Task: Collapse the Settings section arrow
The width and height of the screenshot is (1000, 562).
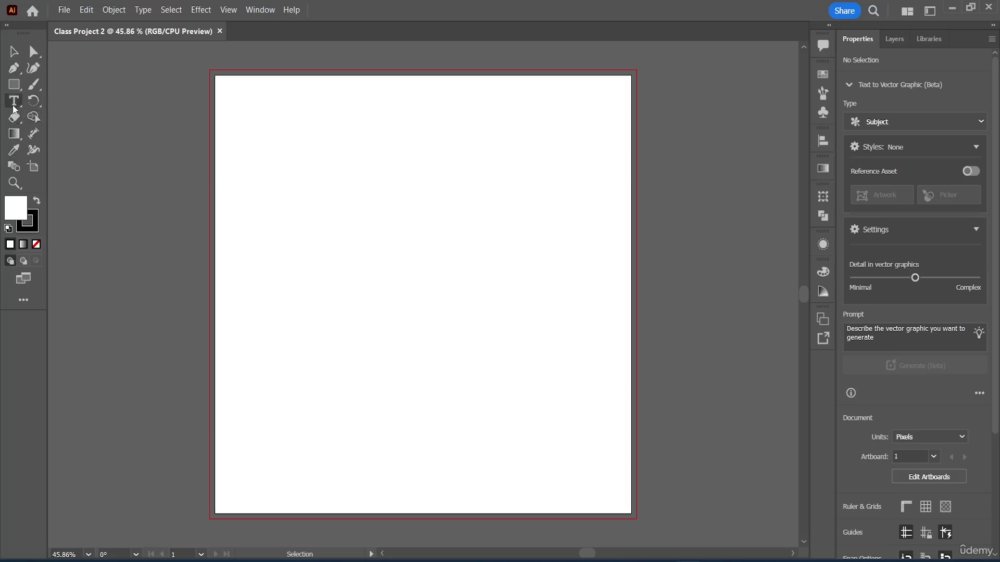Action: click(976, 229)
